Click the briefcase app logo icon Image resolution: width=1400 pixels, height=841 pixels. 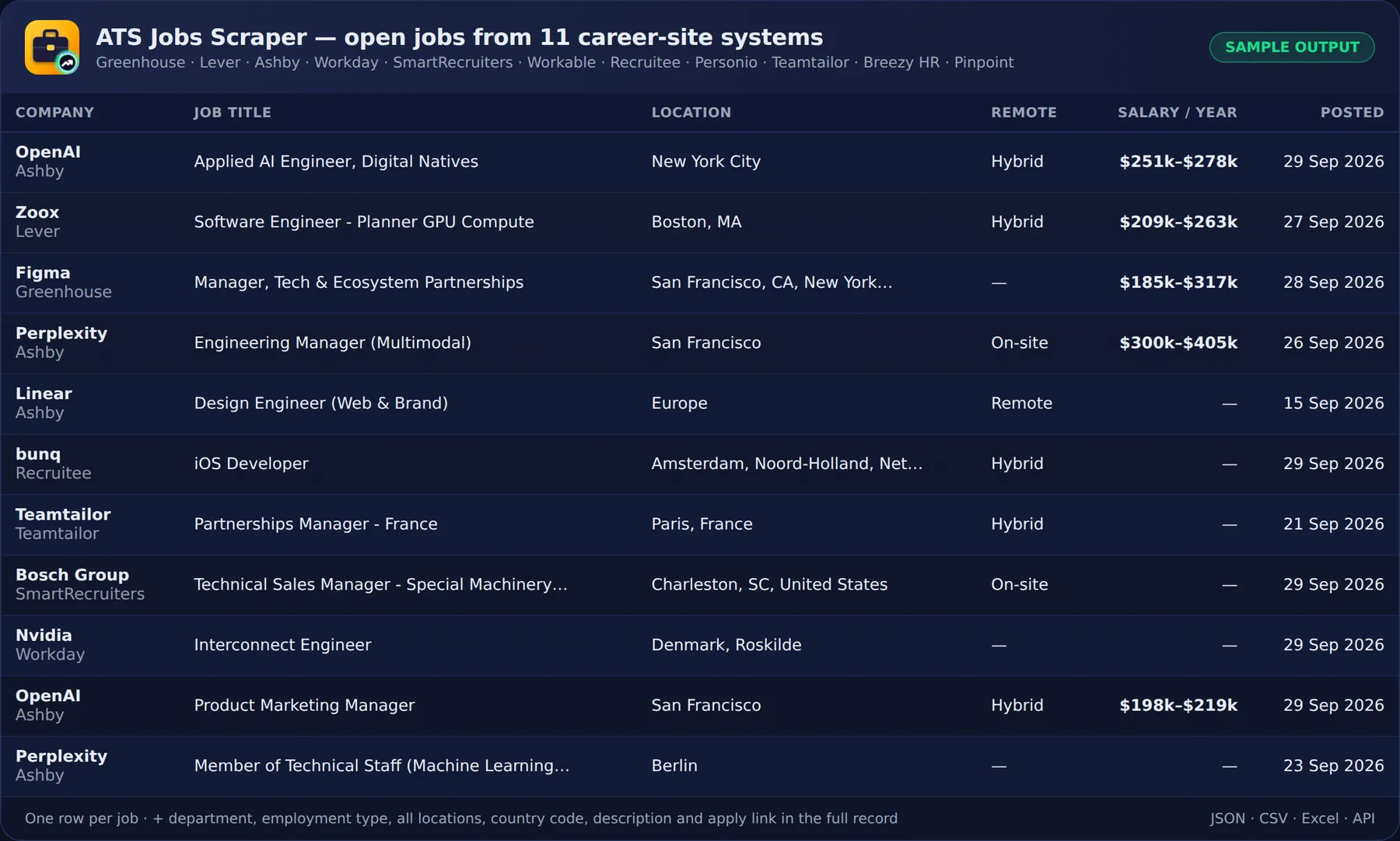pos(52,47)
